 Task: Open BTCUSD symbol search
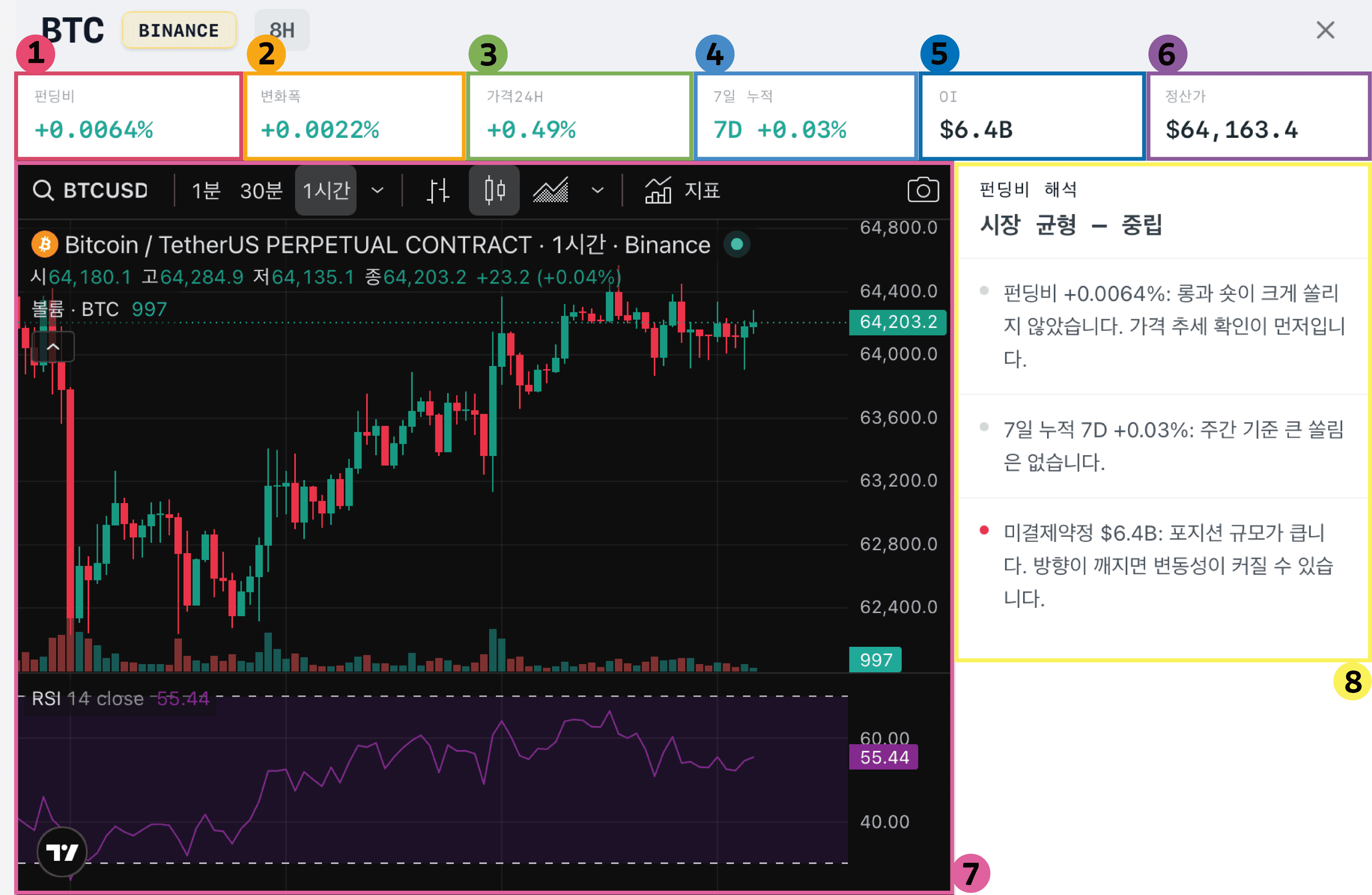(x=90, y=190)
